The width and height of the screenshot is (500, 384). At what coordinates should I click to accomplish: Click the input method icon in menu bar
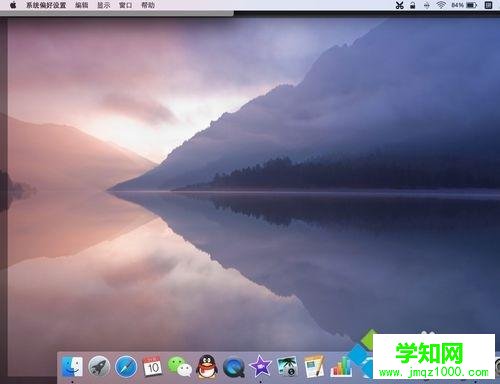[489, 5]
